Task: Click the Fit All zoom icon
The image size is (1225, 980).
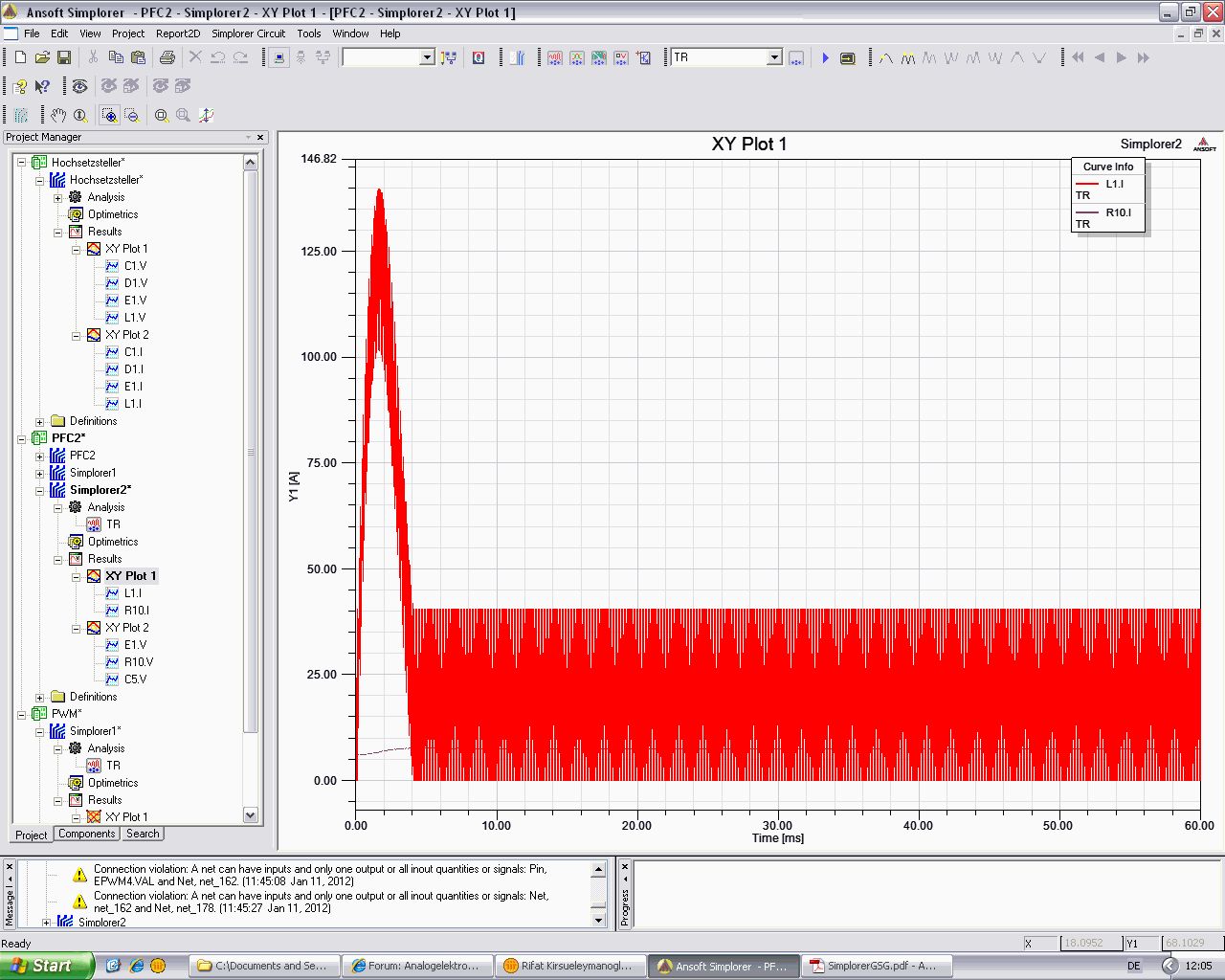Action: (162, 115)
